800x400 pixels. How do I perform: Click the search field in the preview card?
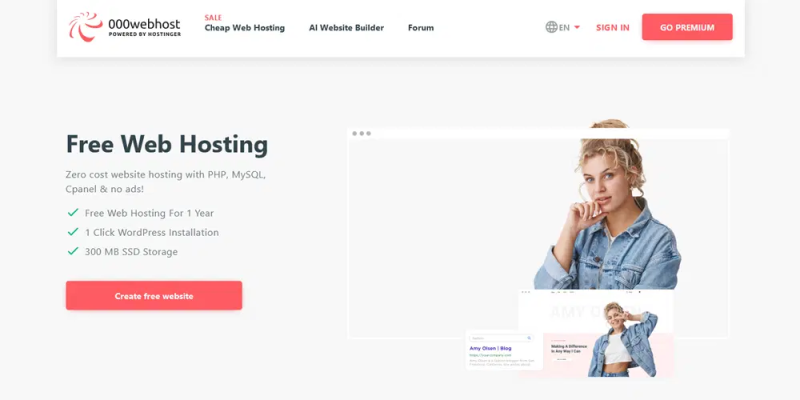tap(501, 338)
